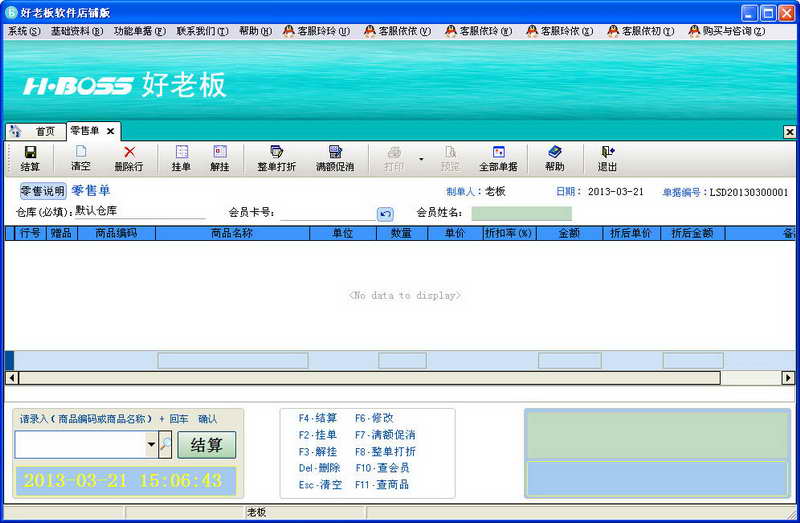Click the F11-查商品 shortcut text
The image size is (800, 523).
(x=382, y=485)
